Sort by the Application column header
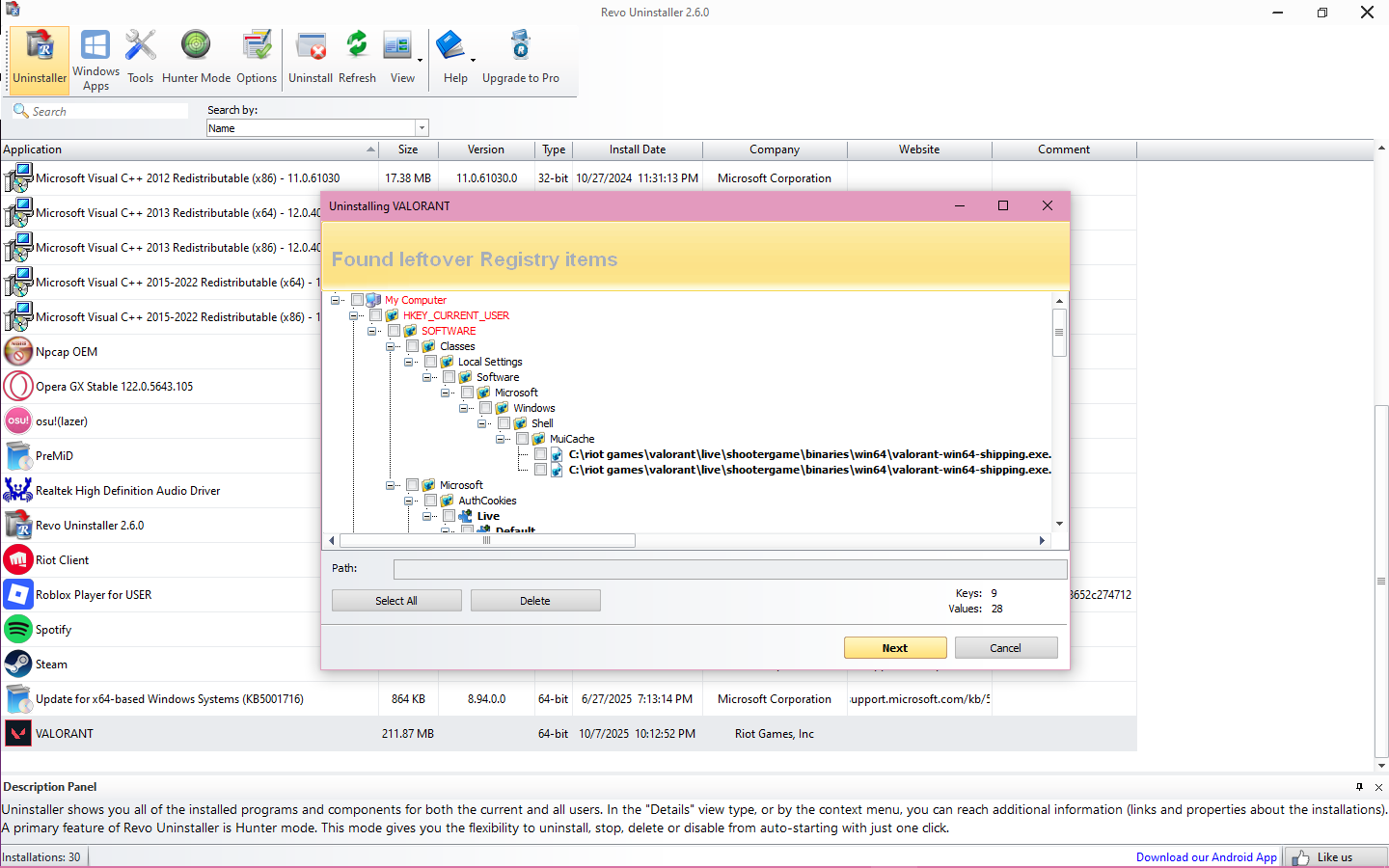Screen dimensions: 1389x868 tap(189, 149)
